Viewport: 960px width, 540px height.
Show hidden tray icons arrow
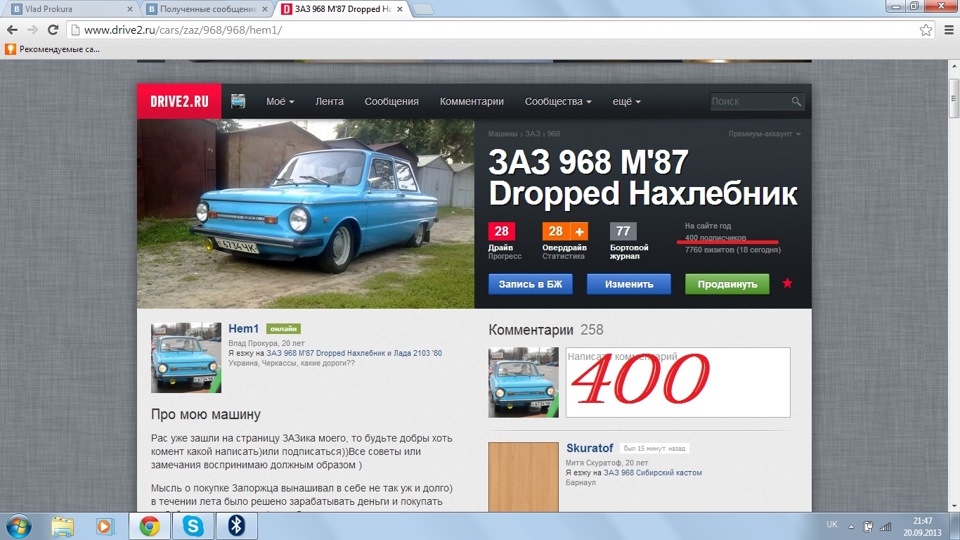point(851,527)
